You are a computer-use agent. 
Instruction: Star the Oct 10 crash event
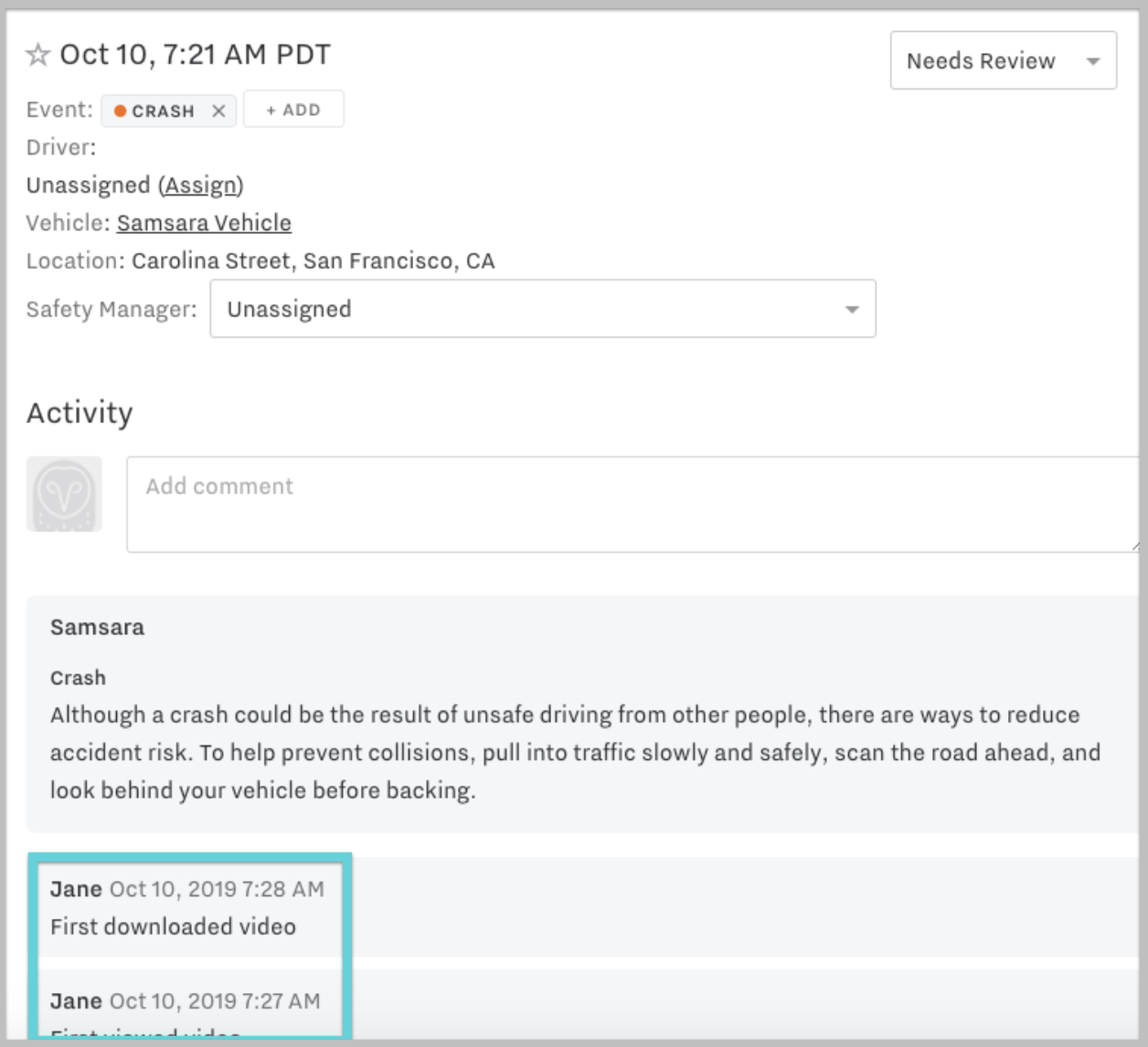37,56
